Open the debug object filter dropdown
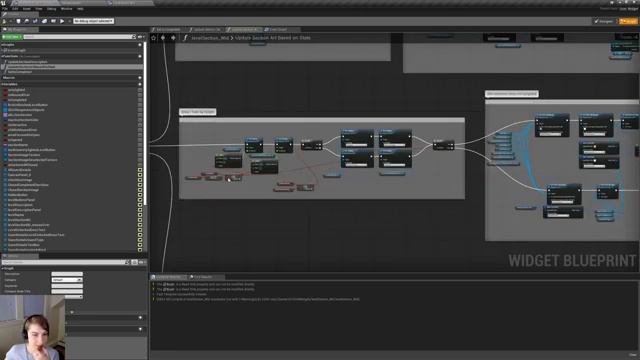This screenshot has width=640, height=360. pos(93,21)
